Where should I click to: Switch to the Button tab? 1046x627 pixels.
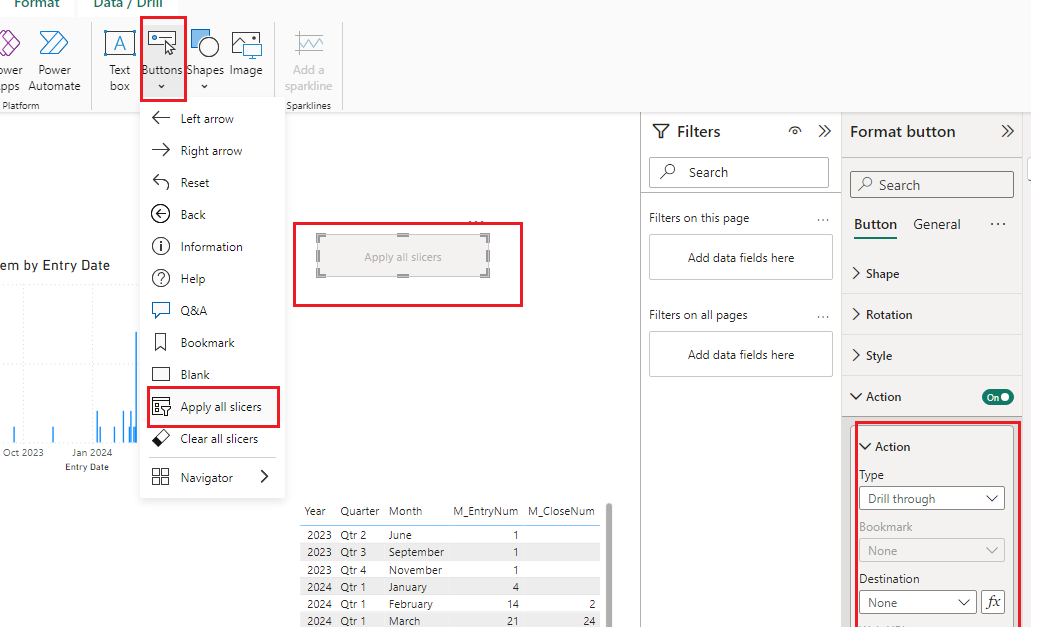point(875,225)
